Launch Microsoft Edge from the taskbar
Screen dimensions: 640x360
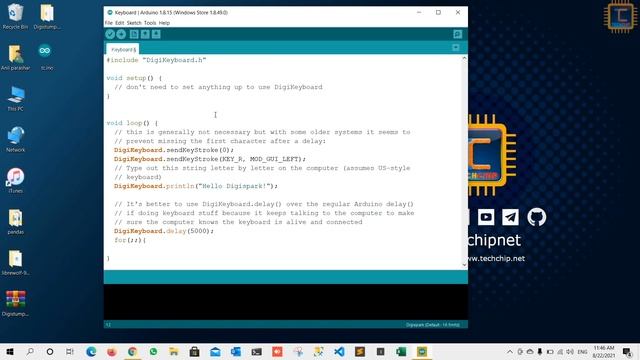[91, 351]
